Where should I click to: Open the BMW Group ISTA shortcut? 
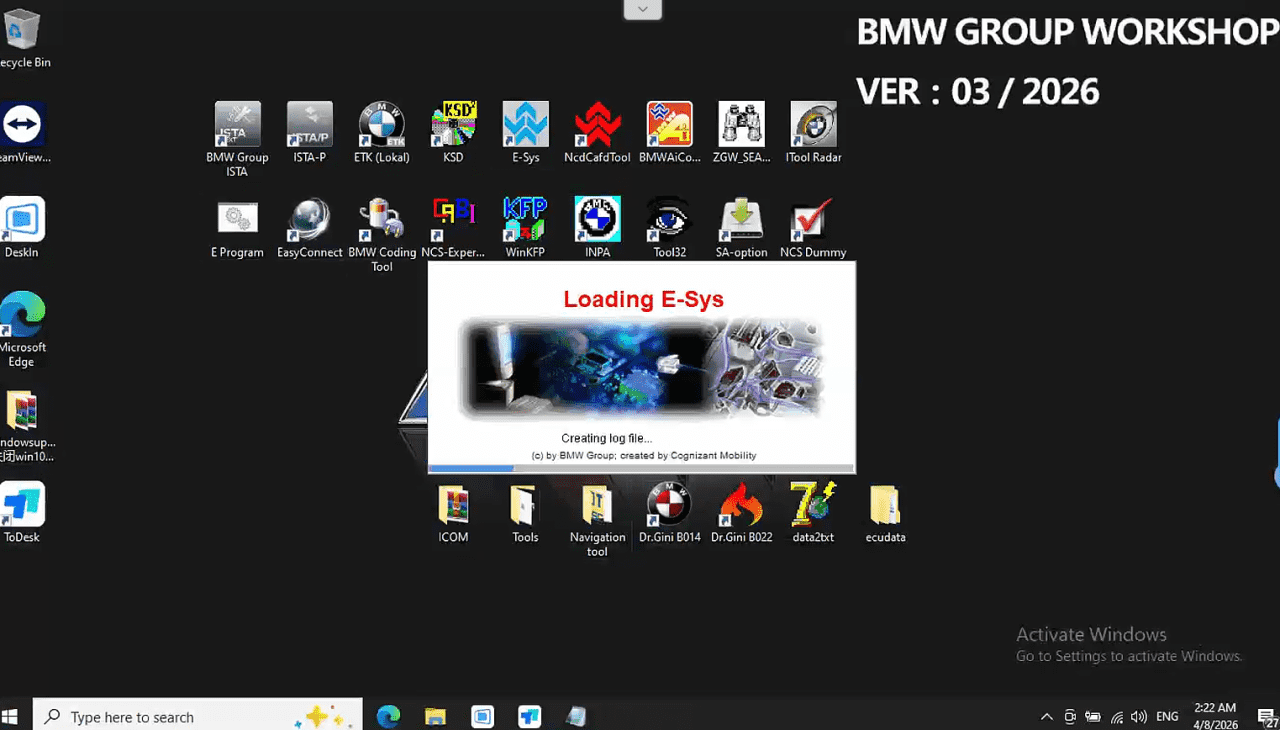coord(237,126)
